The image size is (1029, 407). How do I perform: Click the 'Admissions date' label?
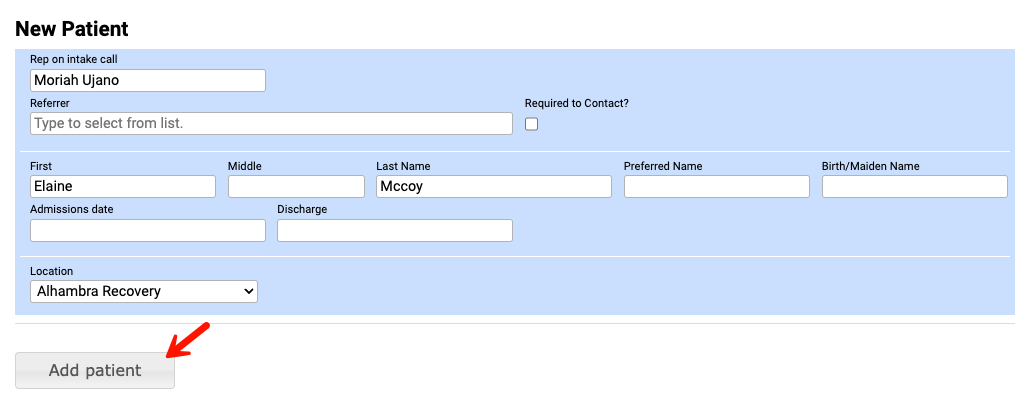click(x=71, y=209)
